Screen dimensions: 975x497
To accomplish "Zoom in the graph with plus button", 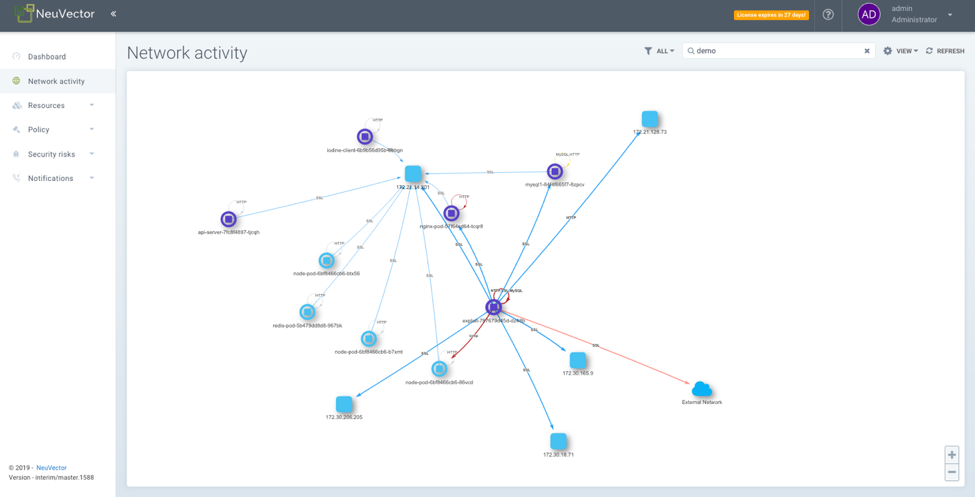I will tap(951, 455).
